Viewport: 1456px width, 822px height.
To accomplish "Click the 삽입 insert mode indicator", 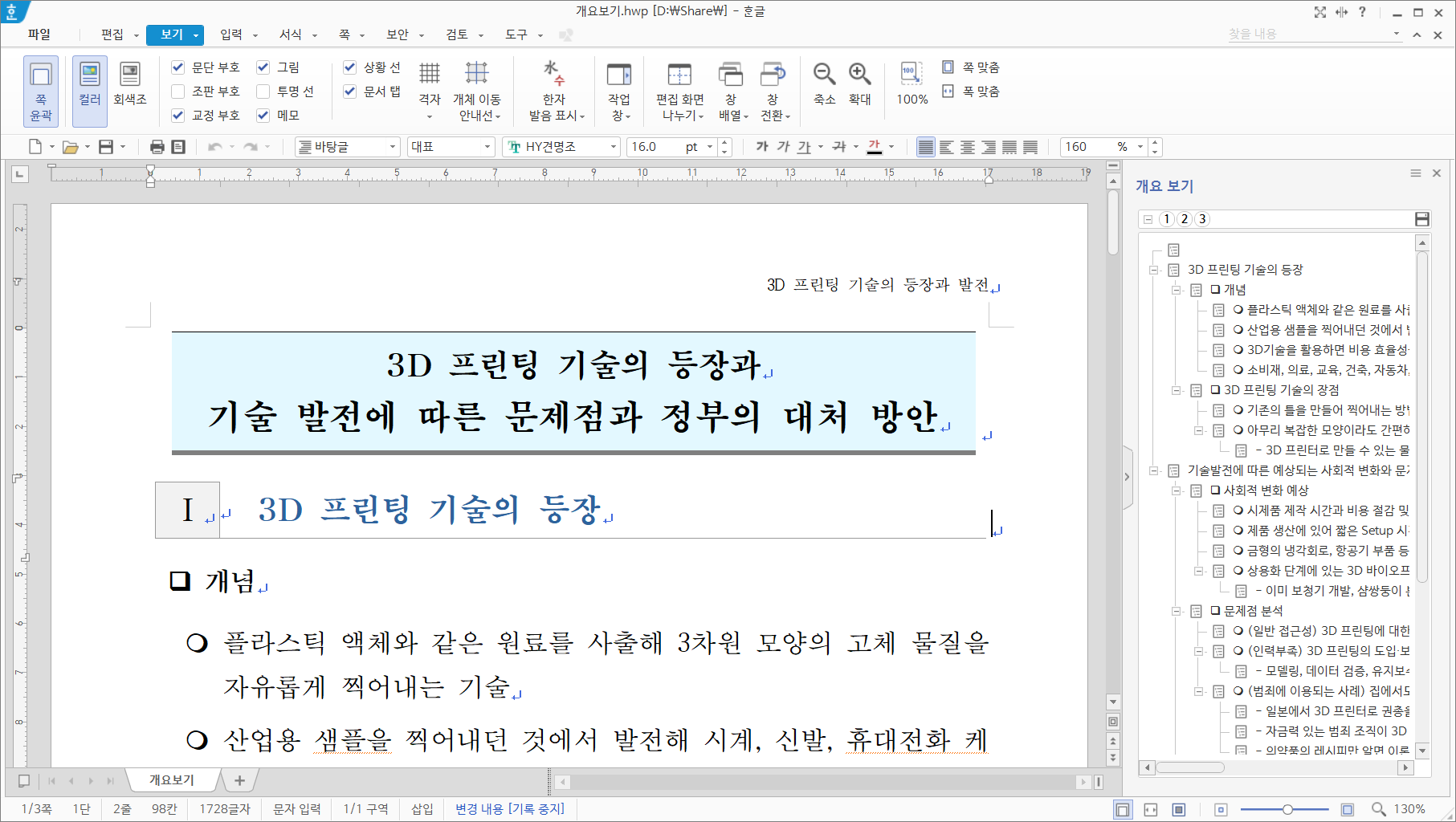I will pos(422,808).
